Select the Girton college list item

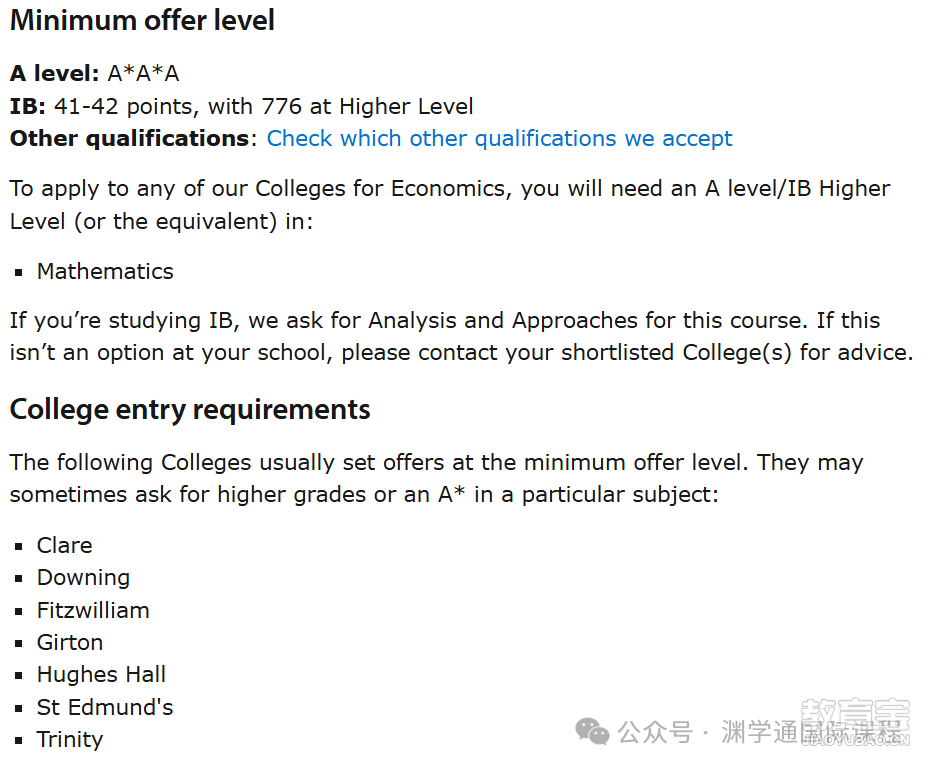(x=70, y=643)
